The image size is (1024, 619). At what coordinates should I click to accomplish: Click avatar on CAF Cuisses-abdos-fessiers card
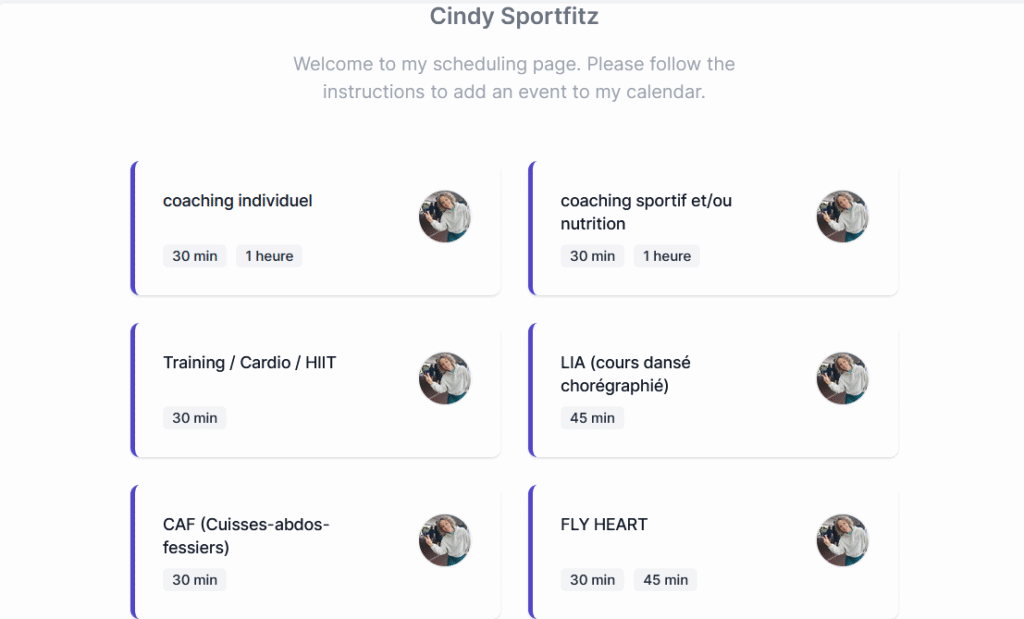click(x=444, y=540)
